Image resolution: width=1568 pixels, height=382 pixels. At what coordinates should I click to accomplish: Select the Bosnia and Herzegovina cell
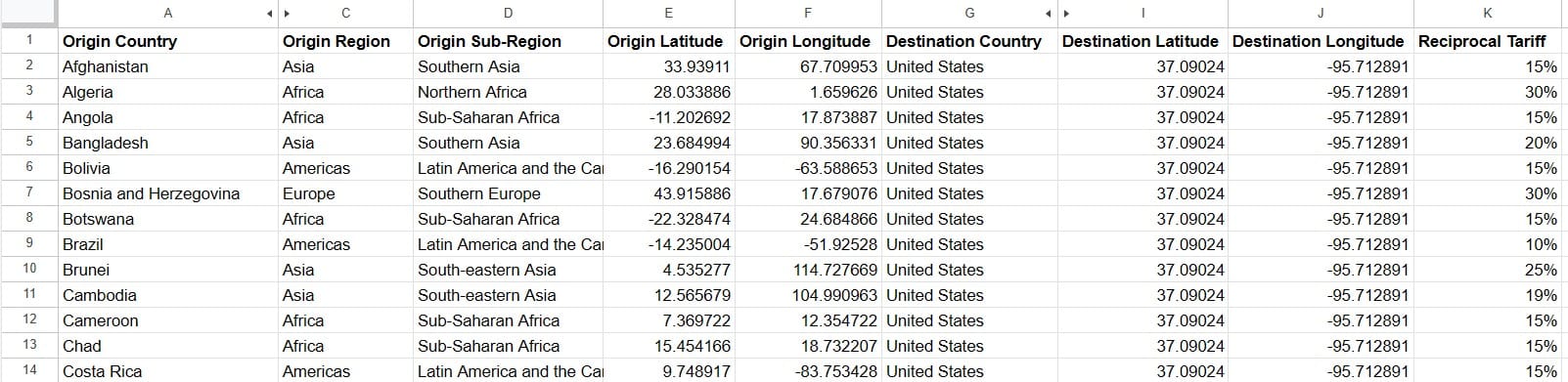(168, 193)
